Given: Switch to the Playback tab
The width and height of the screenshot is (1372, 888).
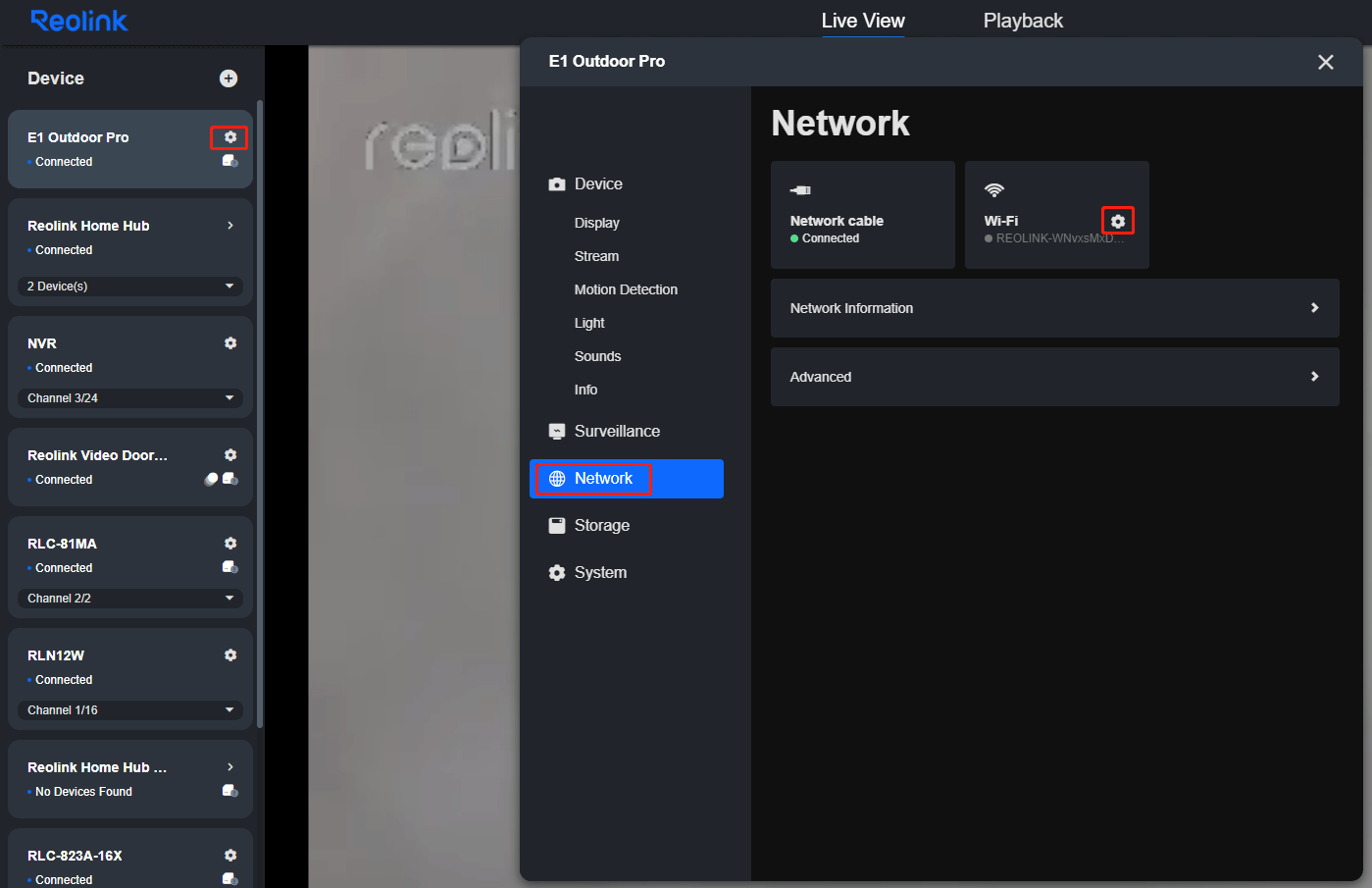Looking at the screenshot, I should pyautogui.click(x=1023, y=21).
